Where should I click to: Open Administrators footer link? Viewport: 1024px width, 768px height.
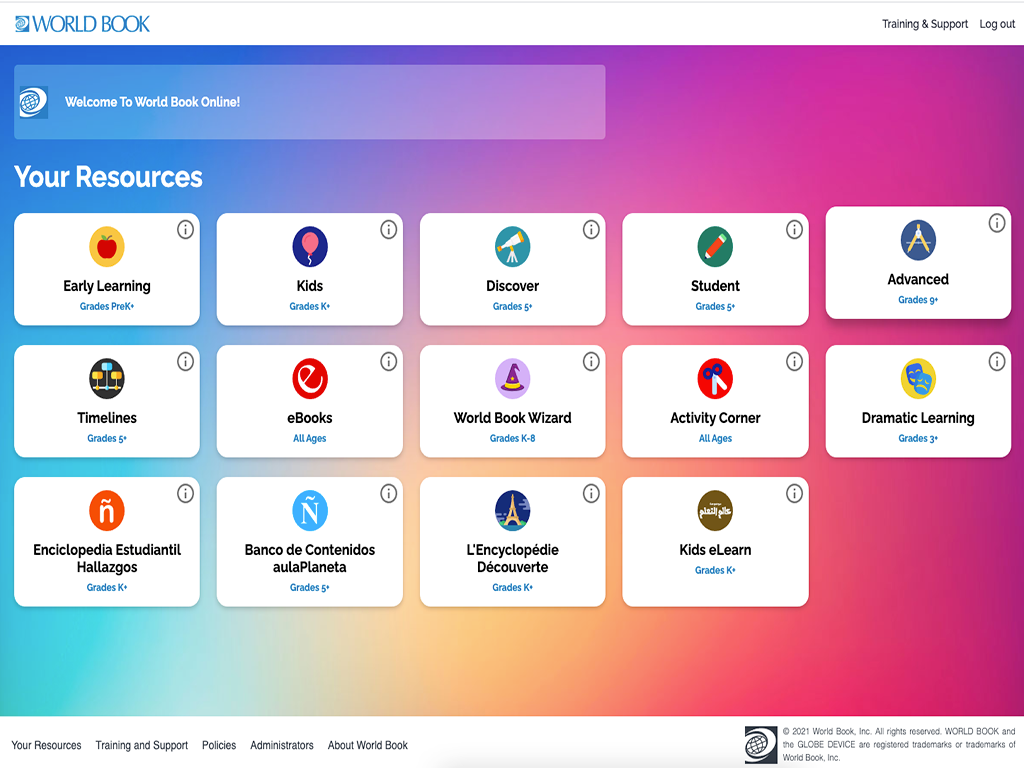click(281, 745)
